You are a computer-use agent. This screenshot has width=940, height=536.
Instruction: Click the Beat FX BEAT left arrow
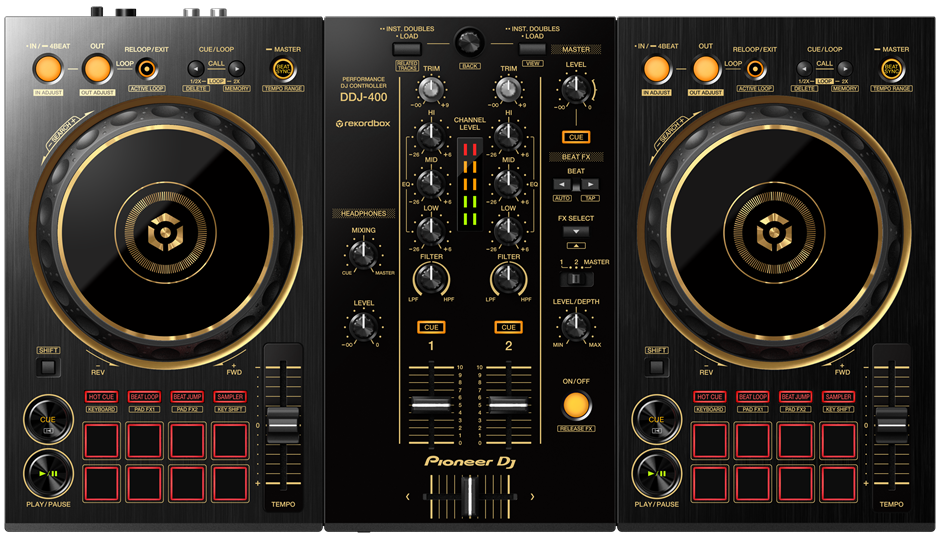tap(562, 185)
